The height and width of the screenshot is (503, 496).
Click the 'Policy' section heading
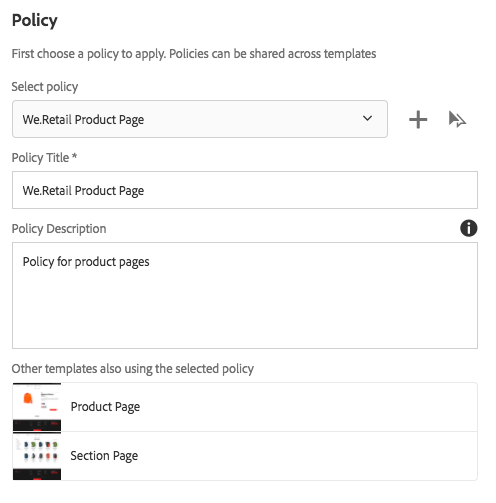pos(35,21)
